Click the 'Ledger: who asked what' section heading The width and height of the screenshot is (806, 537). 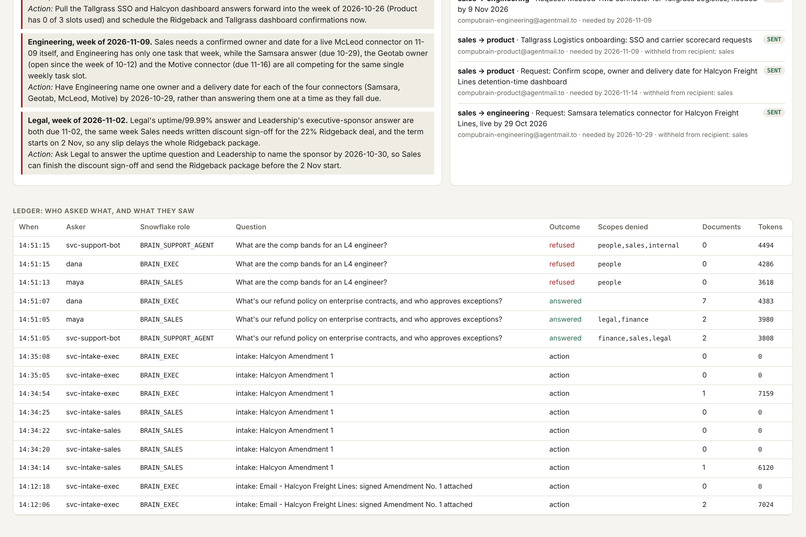[x=103, y=211]
